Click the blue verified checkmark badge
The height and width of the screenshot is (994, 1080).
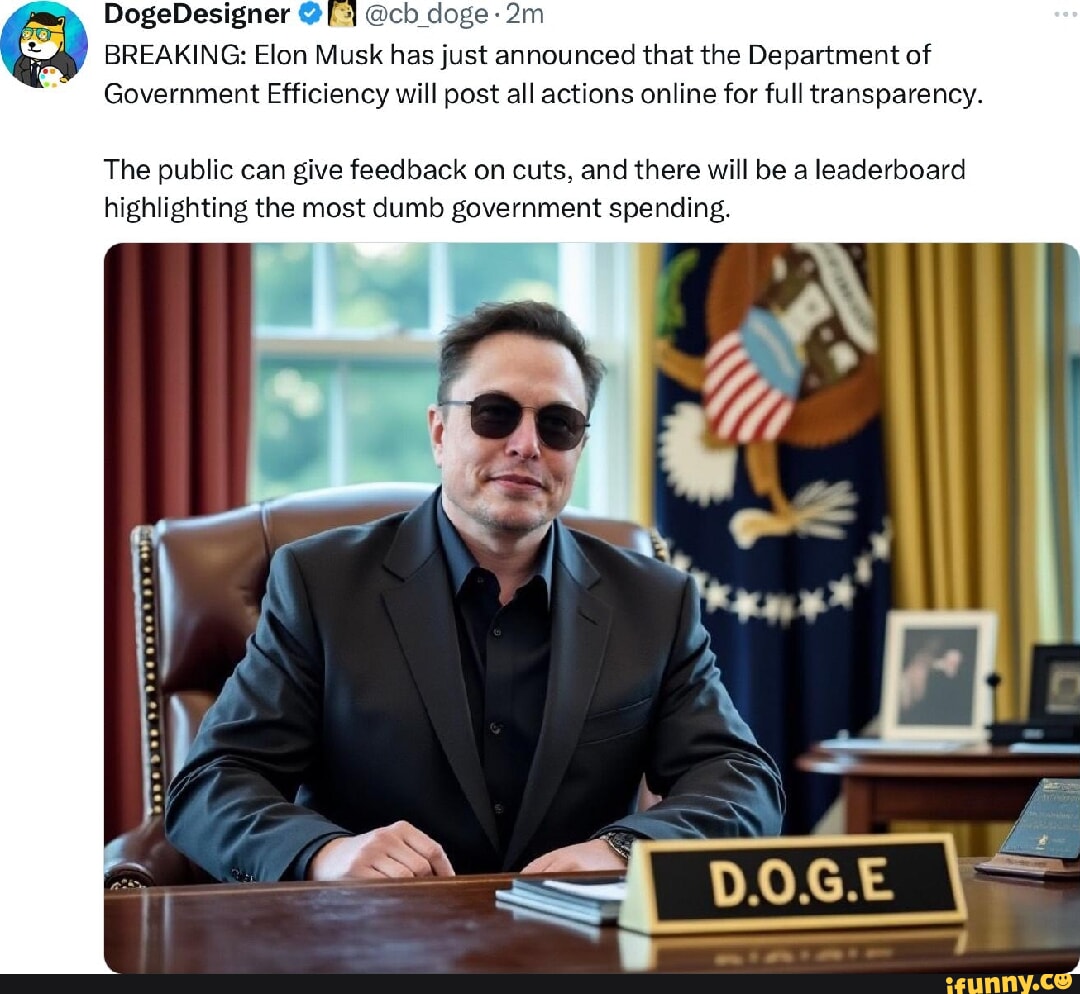coord(311,14)
